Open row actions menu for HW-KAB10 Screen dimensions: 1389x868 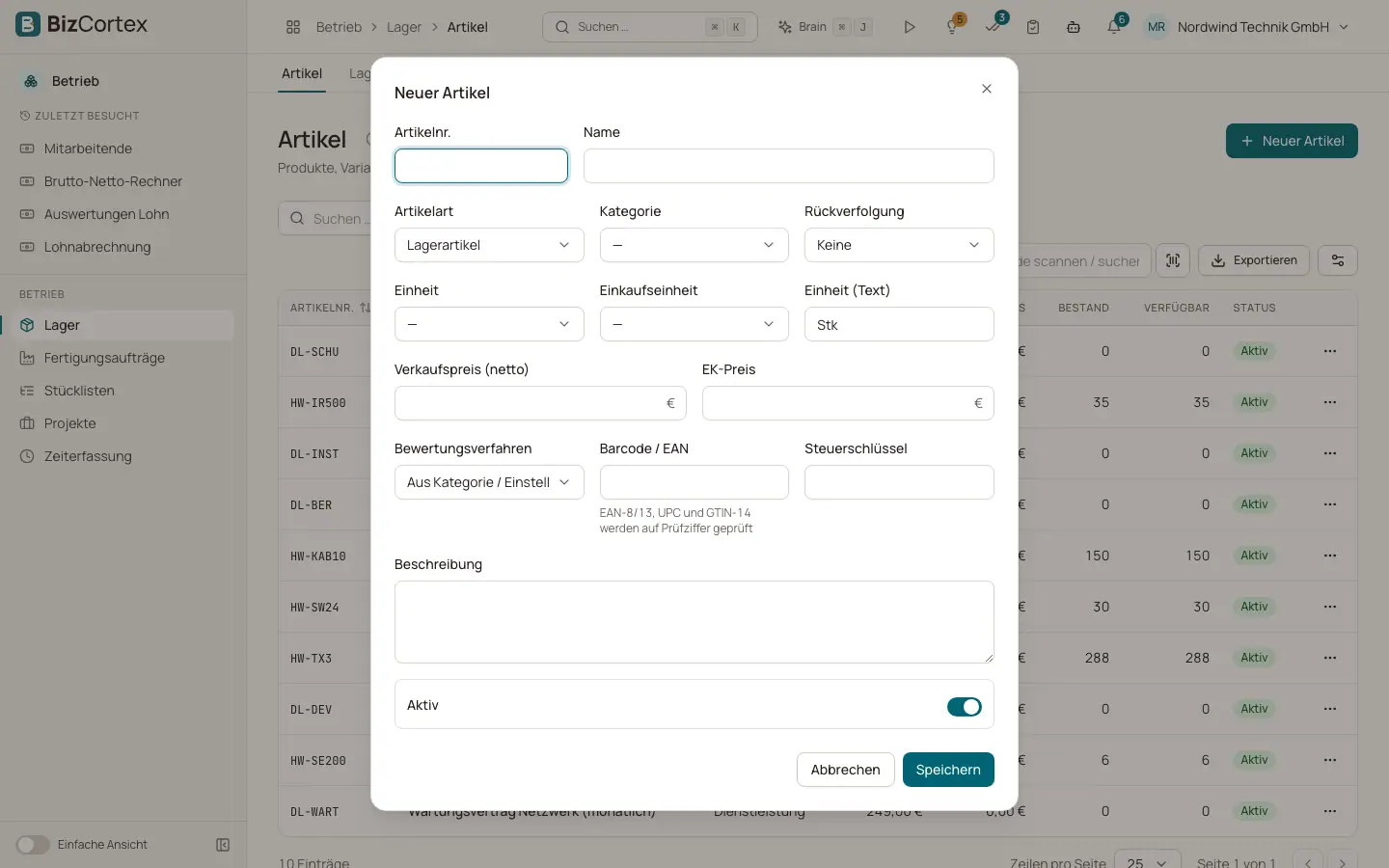coord(1330,556)
